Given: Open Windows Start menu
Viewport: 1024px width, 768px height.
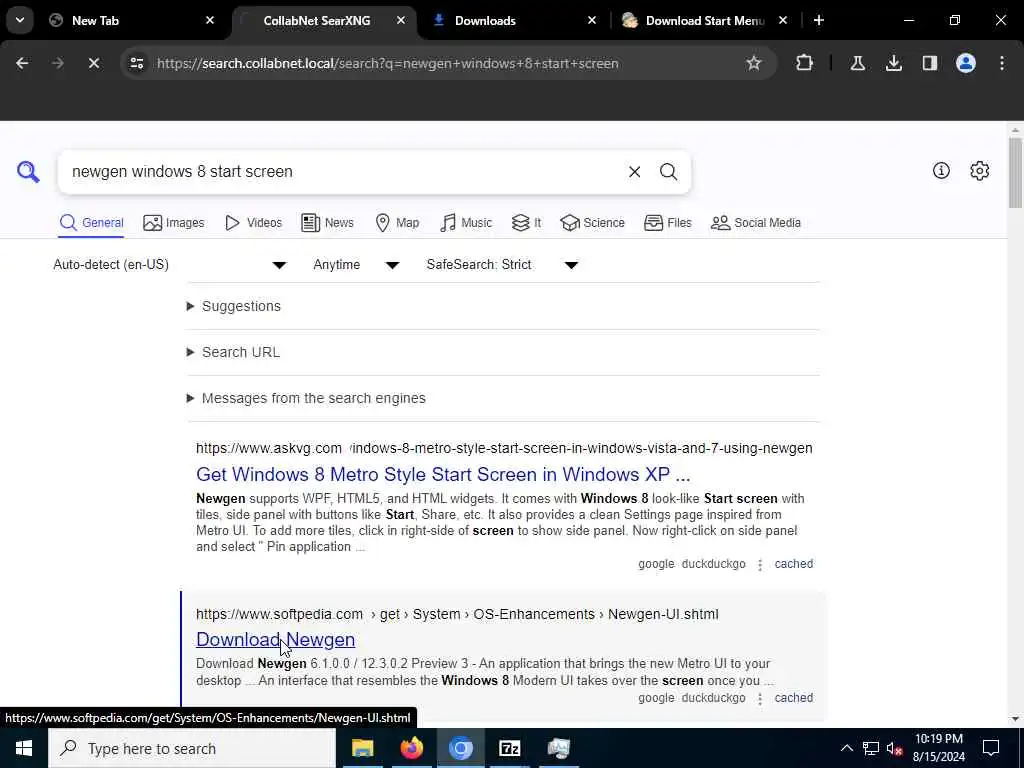Looking at the screenshot, I should [24, 748].
